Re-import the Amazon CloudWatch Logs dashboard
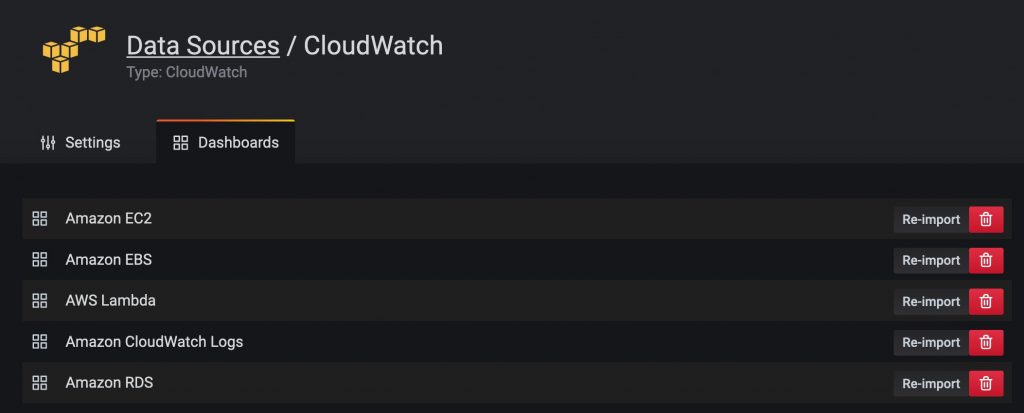Screen dimensions: 1024x413 pos(931,342)
